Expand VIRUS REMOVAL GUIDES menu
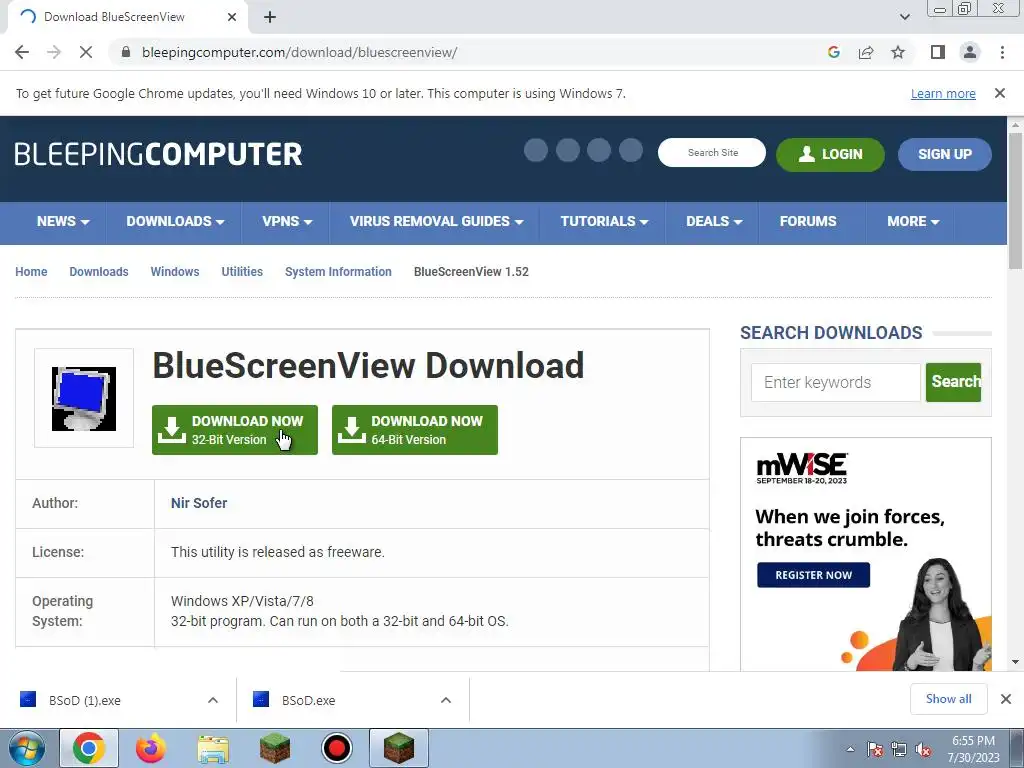 tap(436, 221)
